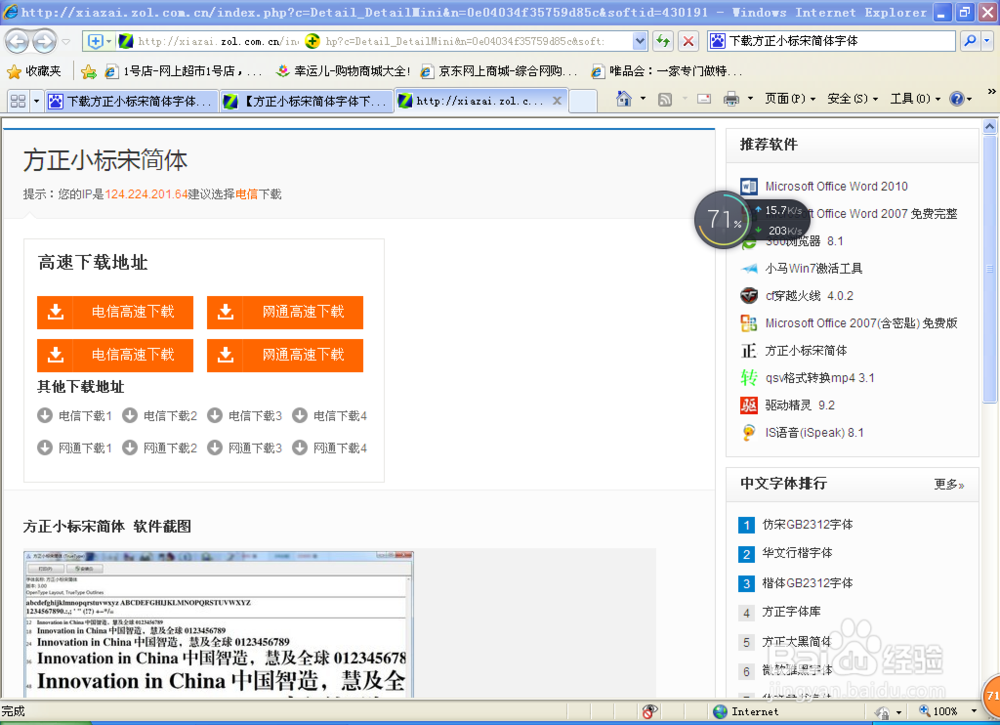Open the Help question mark icon
Image resolution: width=1000 pixels, height=725 pixels.
(x=956, y=99)
